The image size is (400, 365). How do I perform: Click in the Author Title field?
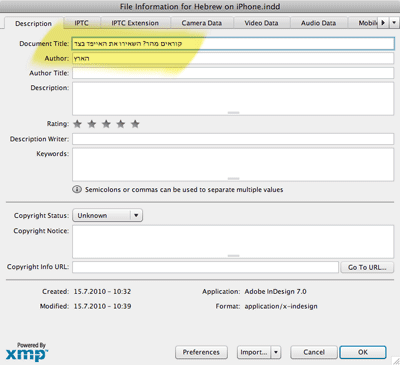(x=233, y=73)
